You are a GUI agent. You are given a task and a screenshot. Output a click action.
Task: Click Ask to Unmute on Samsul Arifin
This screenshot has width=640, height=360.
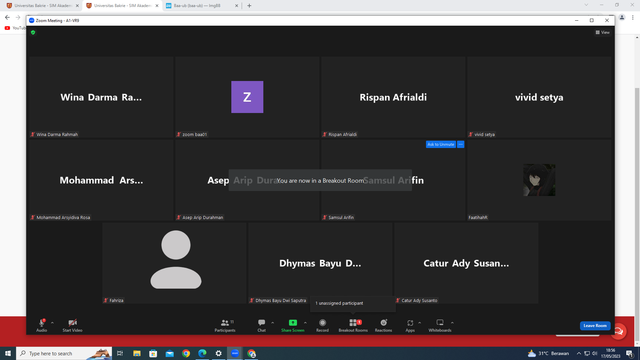441,144
